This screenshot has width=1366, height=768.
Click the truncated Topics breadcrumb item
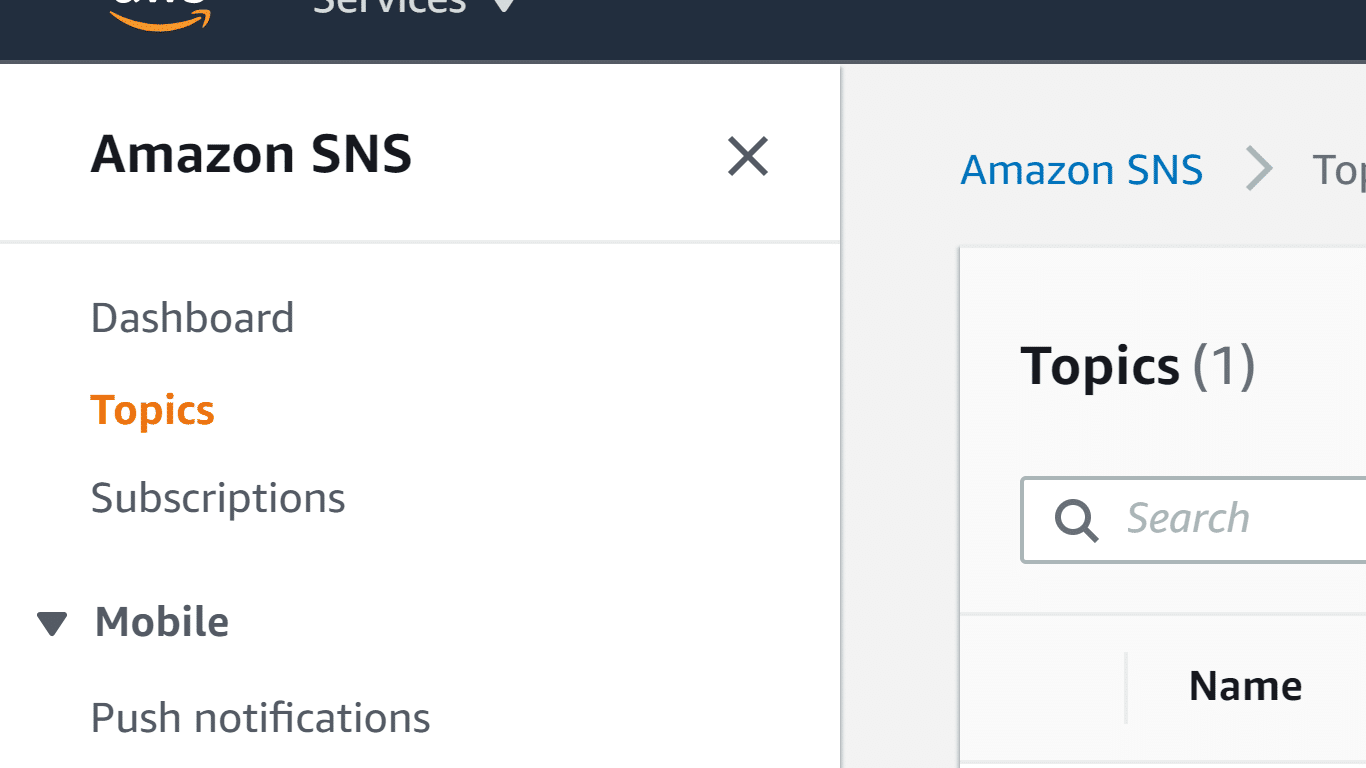tap(1345, 169)
